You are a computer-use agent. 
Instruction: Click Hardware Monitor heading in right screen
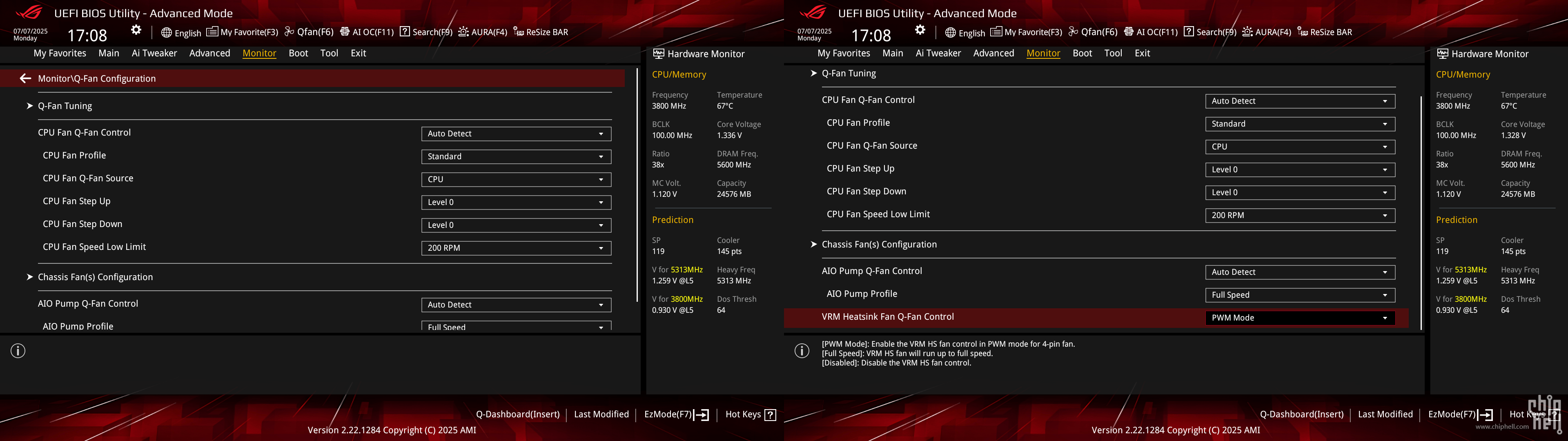click(1483, 54)
